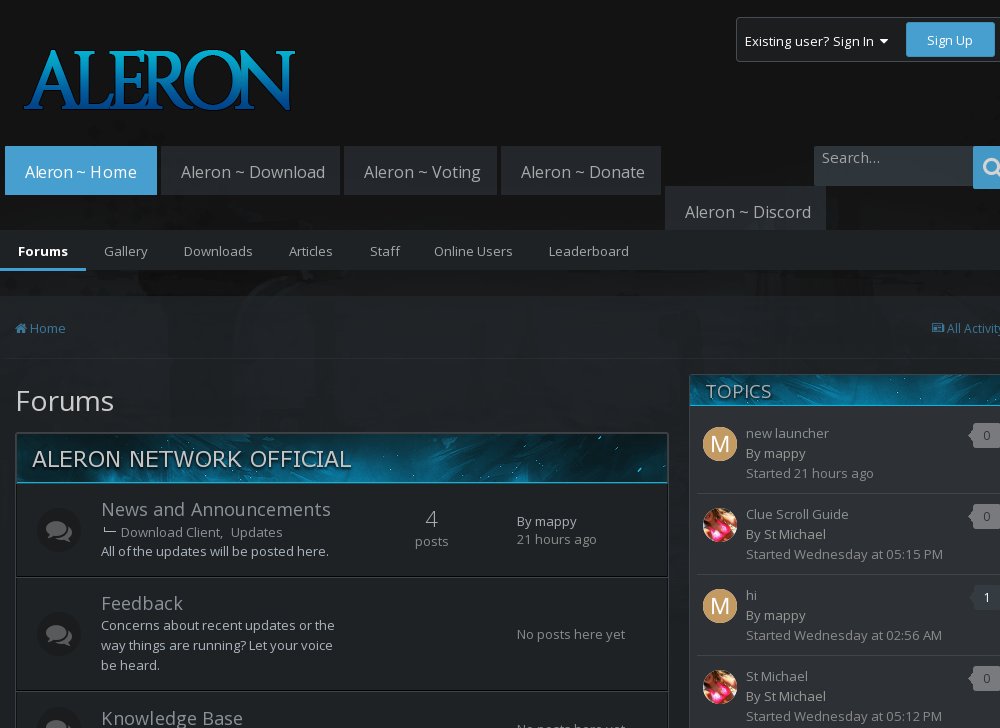1000x728 pixels.
Task: Select the magnifying glass search icon
Action: (x=991, y=167)
